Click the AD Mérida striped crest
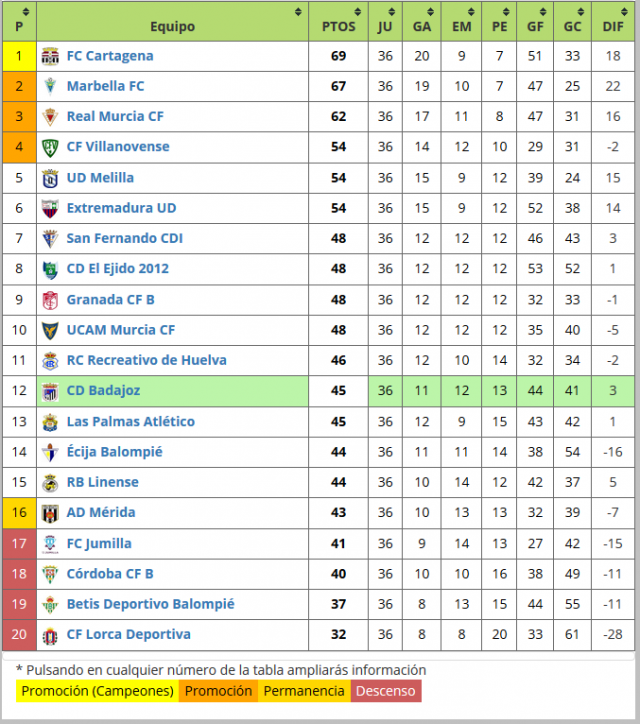640x724 pixels. point(50,513)
